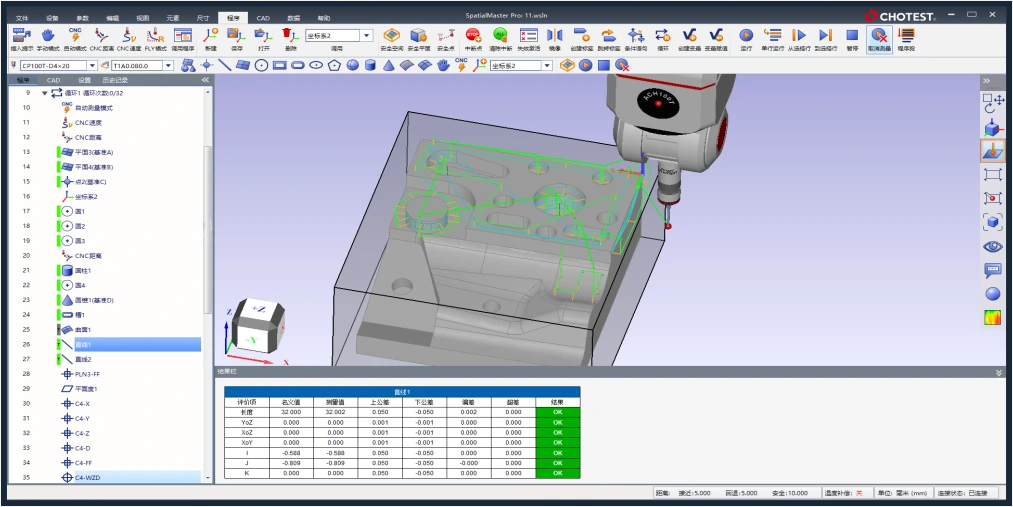Select the cone element tool in second toolbar
Viewport: 1013px width, 507px height.
coord(389,65)
